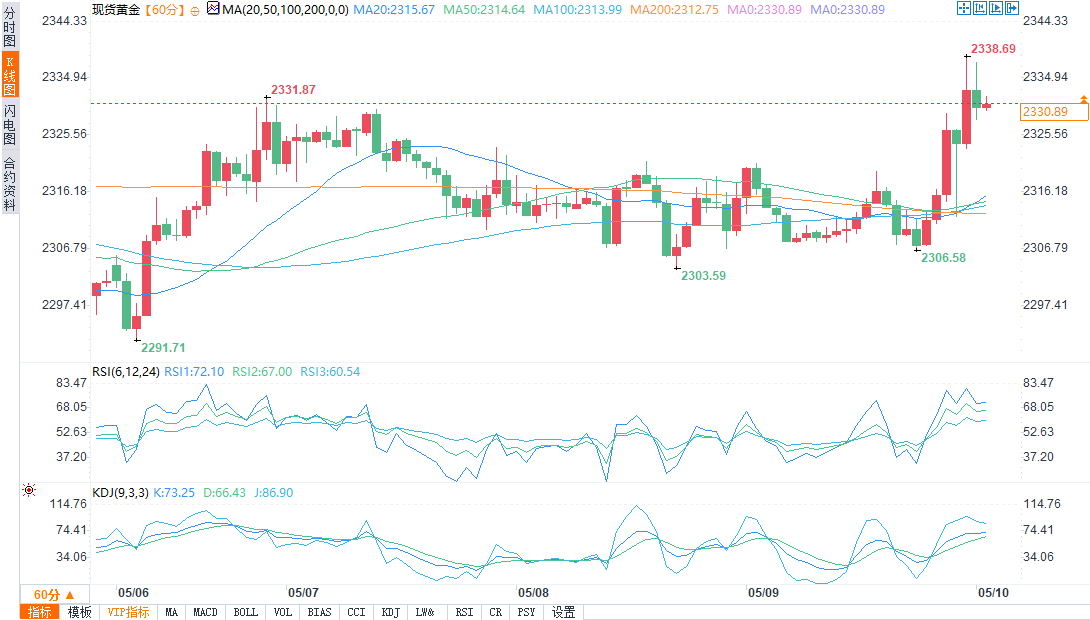Click the 【60分】 period label in title
Viewport: 1090px width, 620px height.
coord(165,10)
